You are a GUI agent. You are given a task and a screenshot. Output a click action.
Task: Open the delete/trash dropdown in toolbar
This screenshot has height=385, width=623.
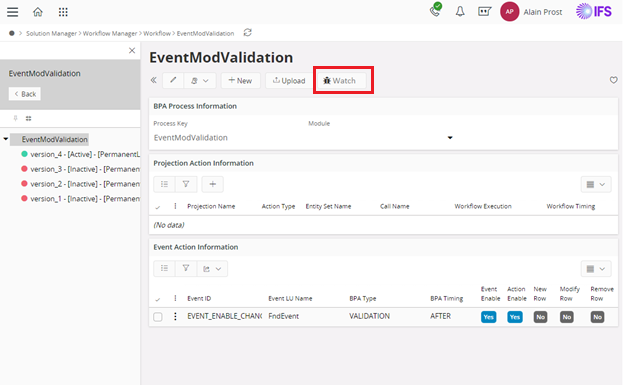tap(200, 81)
